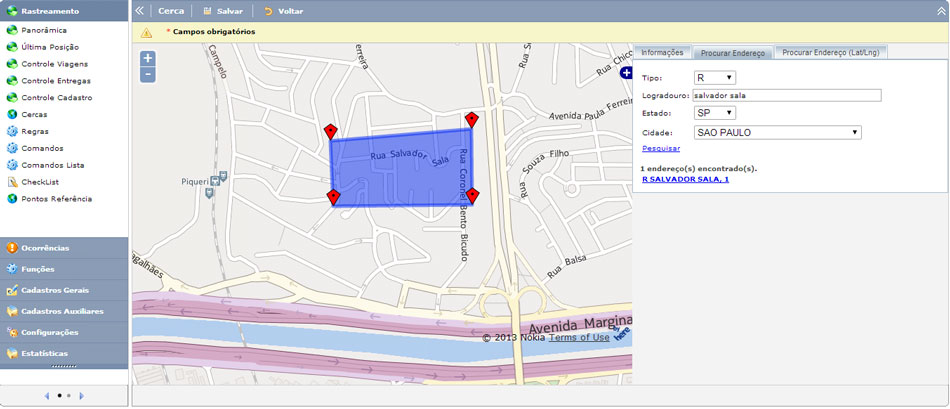Select CheckList in the sidebar
950x409 pixels.
[x=40, y=182]
